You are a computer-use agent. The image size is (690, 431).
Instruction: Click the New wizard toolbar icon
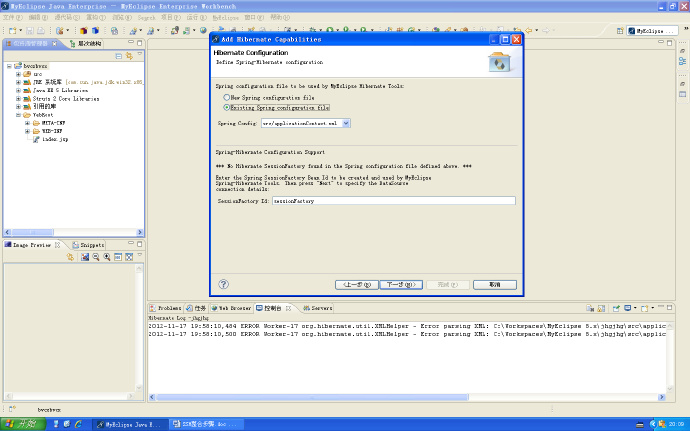(13, 30)
